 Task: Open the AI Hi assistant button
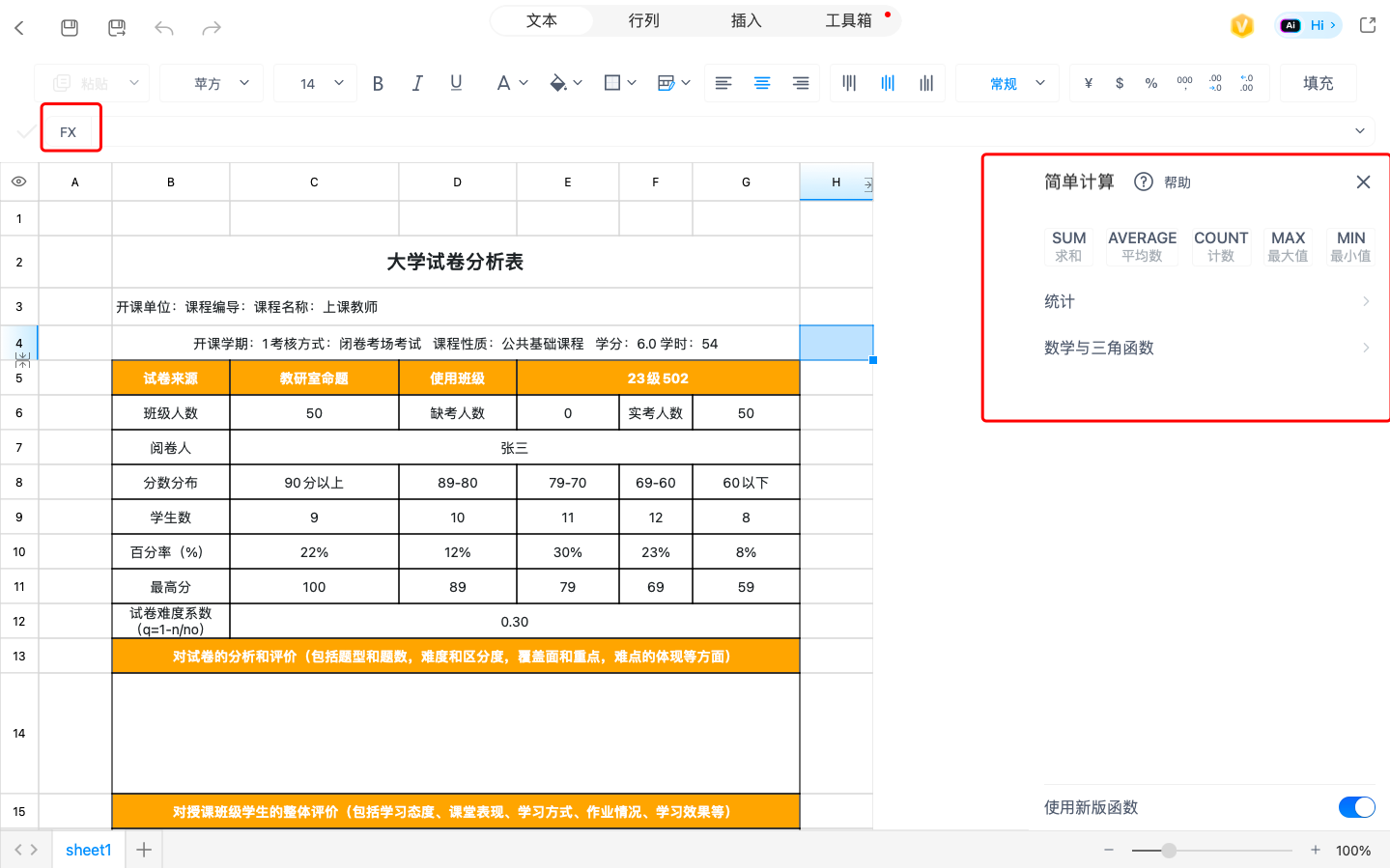click(1309, 26)
